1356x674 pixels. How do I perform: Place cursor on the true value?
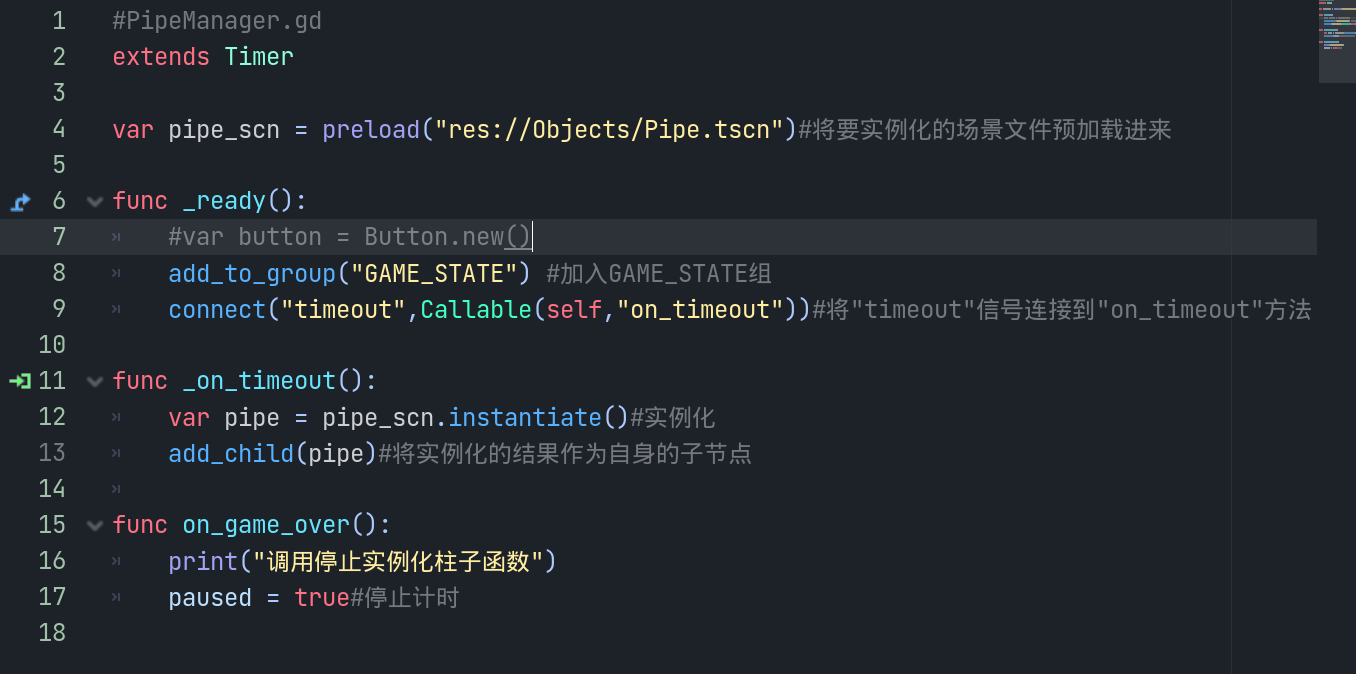[321, 597]
